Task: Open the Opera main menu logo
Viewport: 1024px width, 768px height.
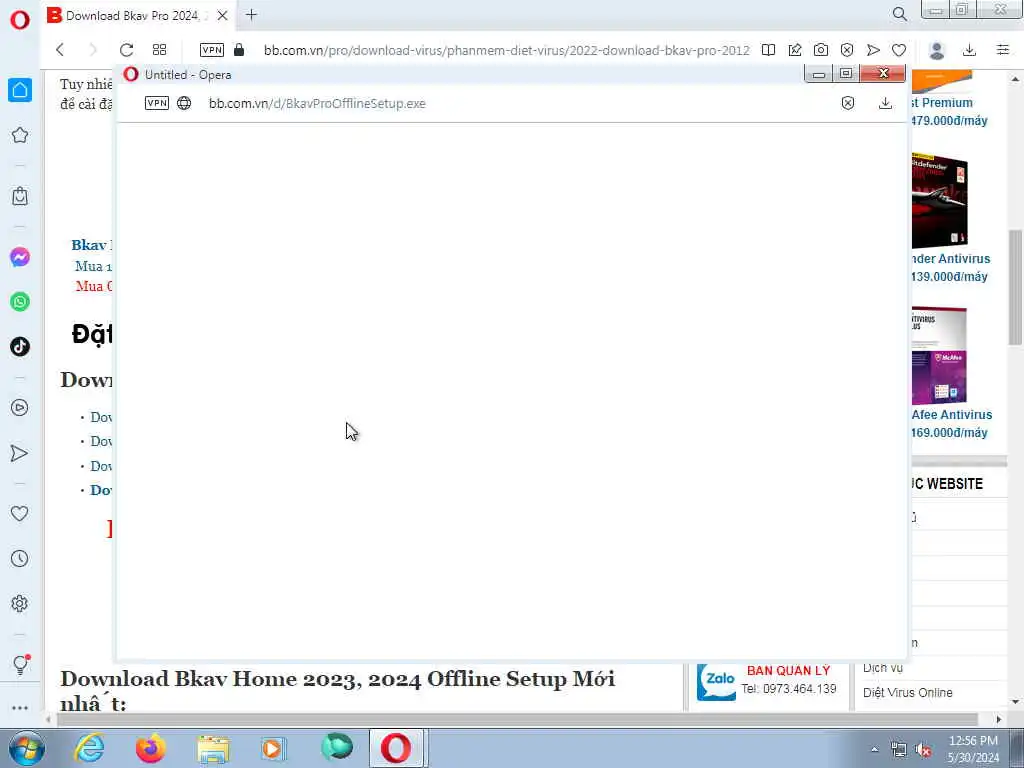Action: point(20,20)
